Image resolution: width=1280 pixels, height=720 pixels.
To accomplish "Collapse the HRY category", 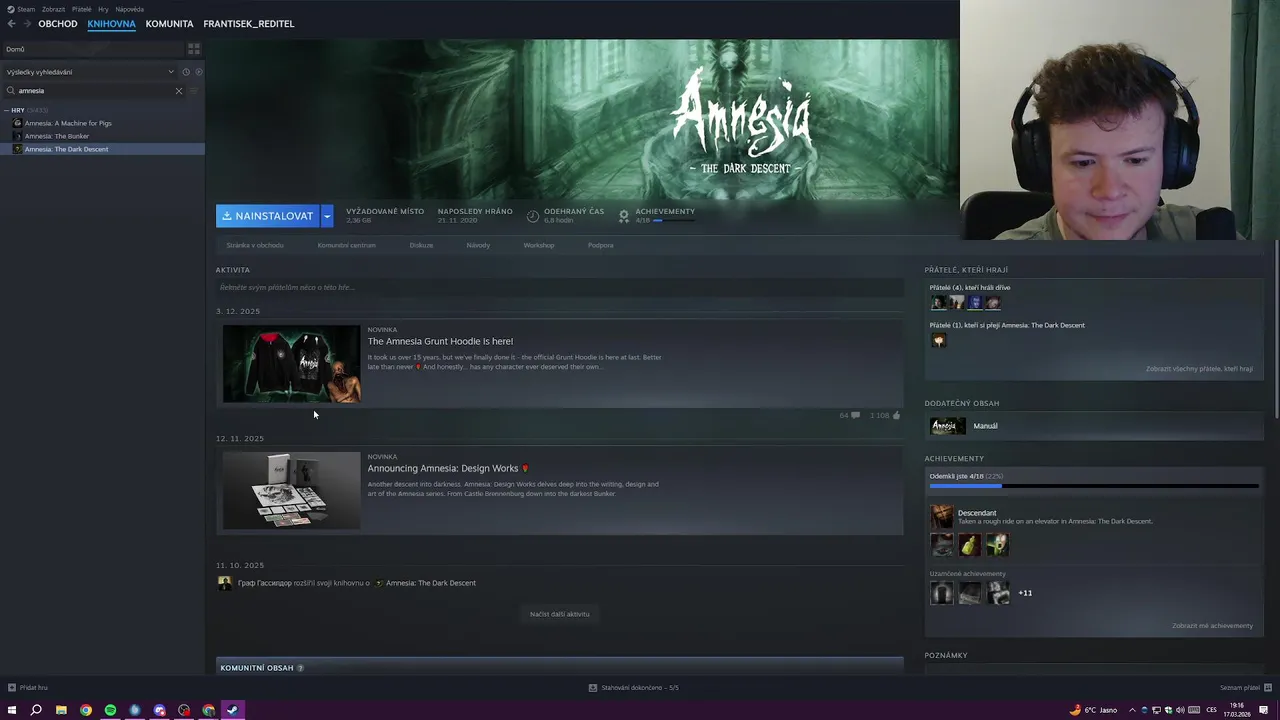I will (7, 110).
